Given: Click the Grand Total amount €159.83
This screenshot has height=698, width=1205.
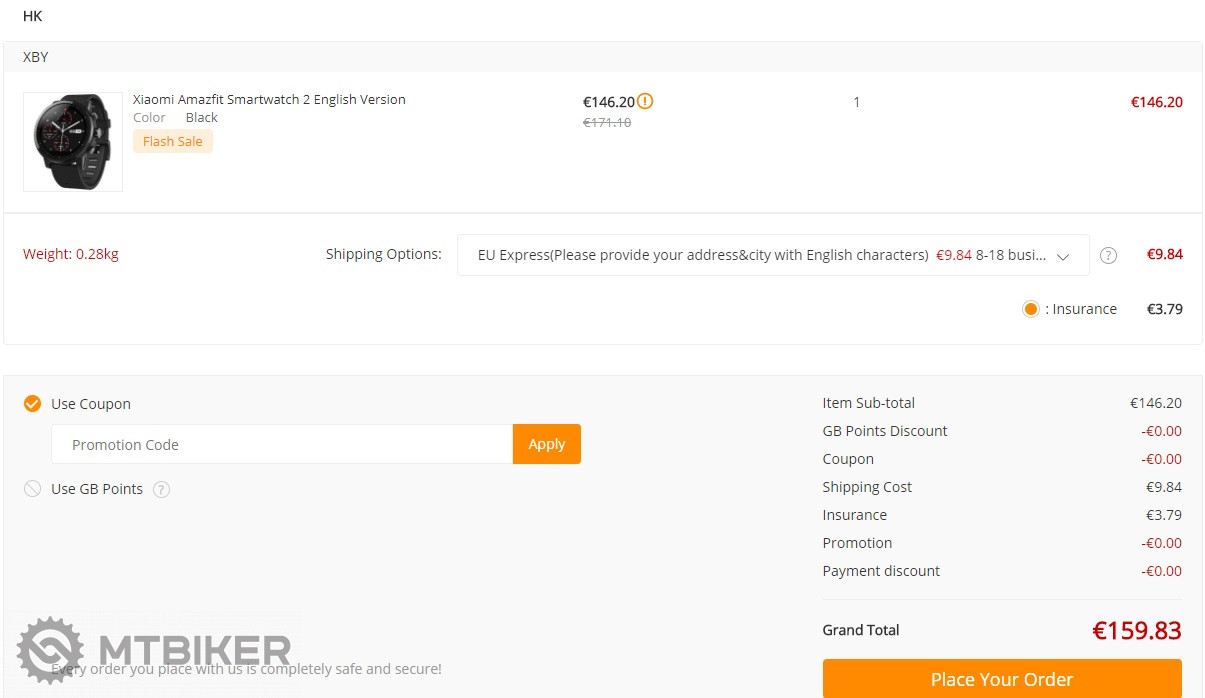Looking at the screenshot, I should coord(1136,631).
